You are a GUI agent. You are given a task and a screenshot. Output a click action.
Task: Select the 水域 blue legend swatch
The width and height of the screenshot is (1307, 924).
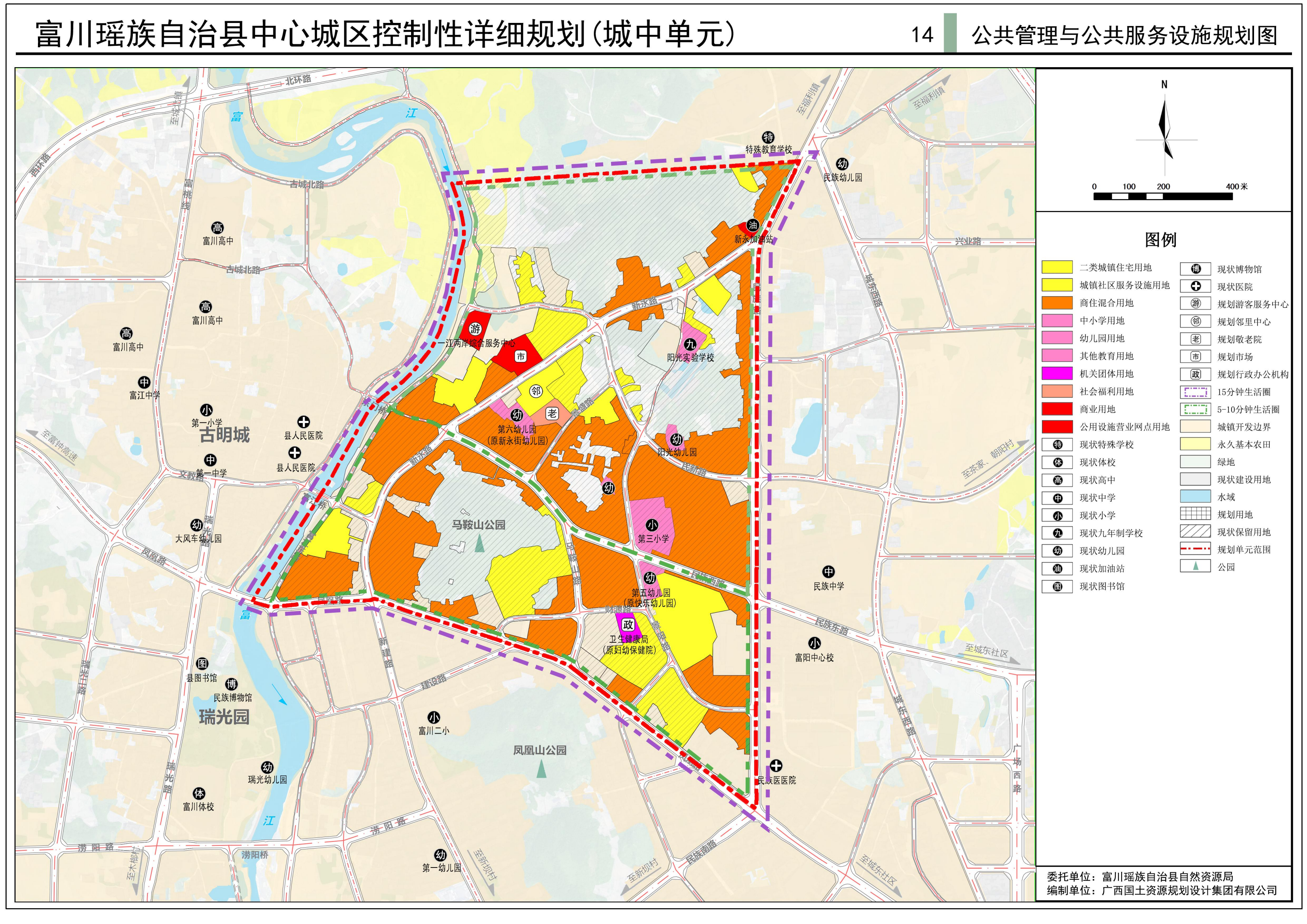(1196, 497)
